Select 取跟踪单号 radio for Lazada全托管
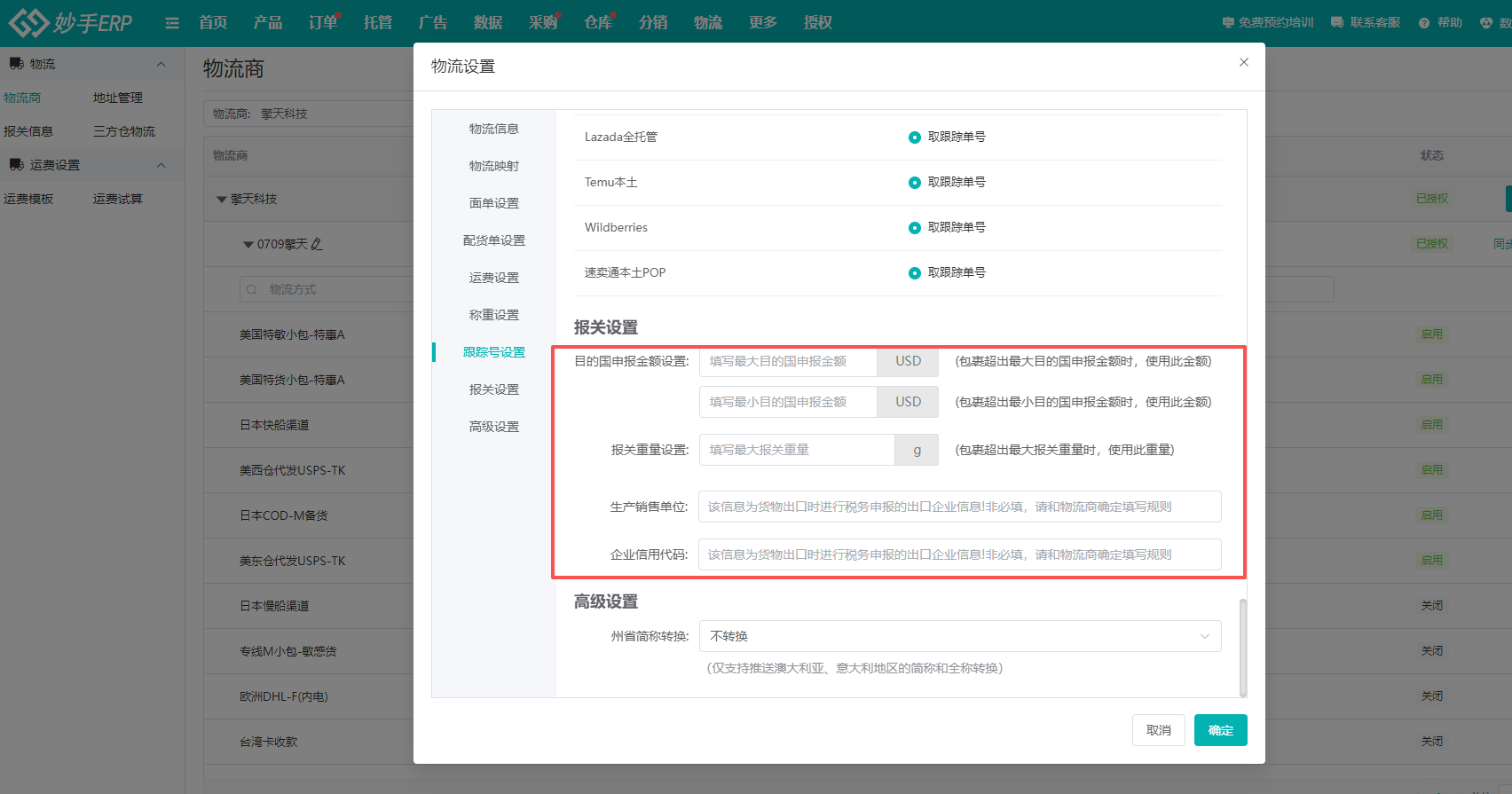1512x794 pixels. [914, 138]
